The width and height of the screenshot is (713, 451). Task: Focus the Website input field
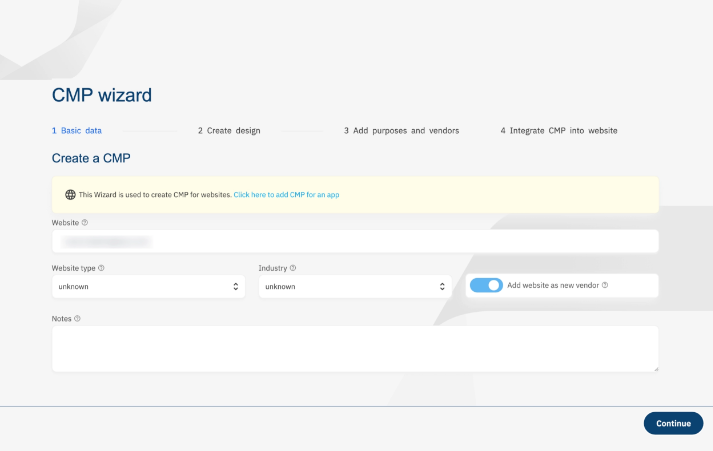[x=355, y=241]
